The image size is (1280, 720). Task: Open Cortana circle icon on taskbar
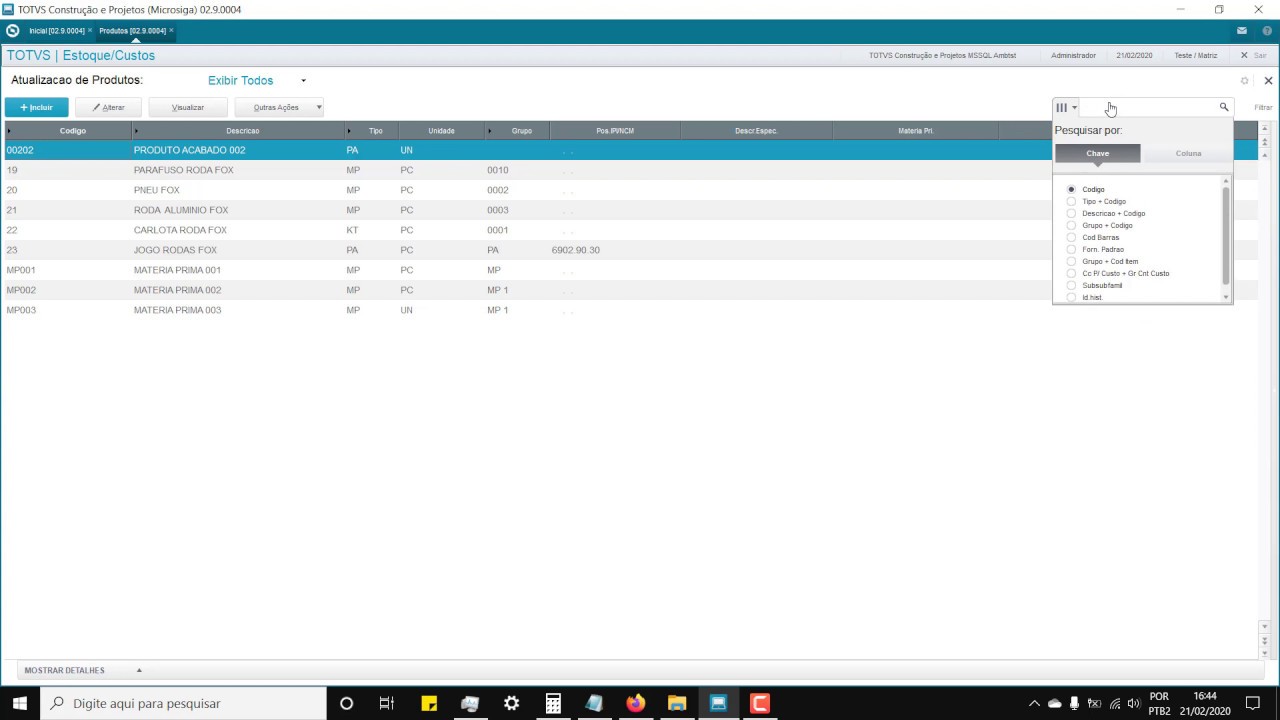click(x=346, y=703)
